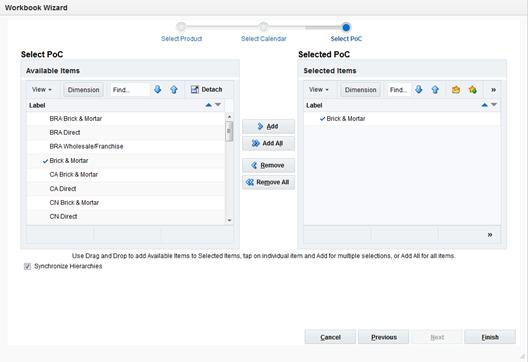This screenshot has width=528, height=362.
Task: Click the Find field in Selected Items
Action: (399, 90)
